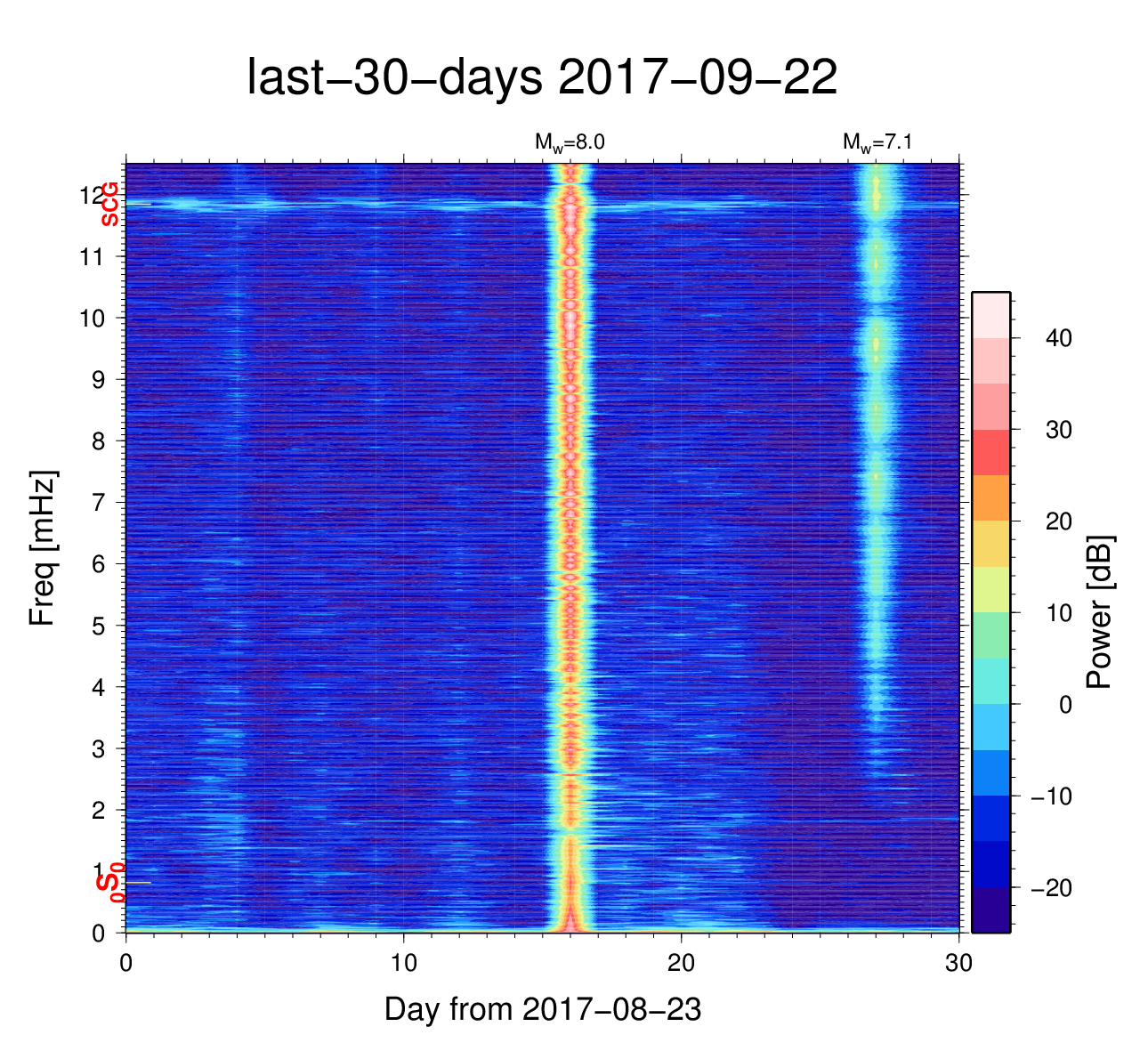Viewport: 1148px width, 1059px height.
Task: Click the red scG marker label
Action: pos(109,205)
